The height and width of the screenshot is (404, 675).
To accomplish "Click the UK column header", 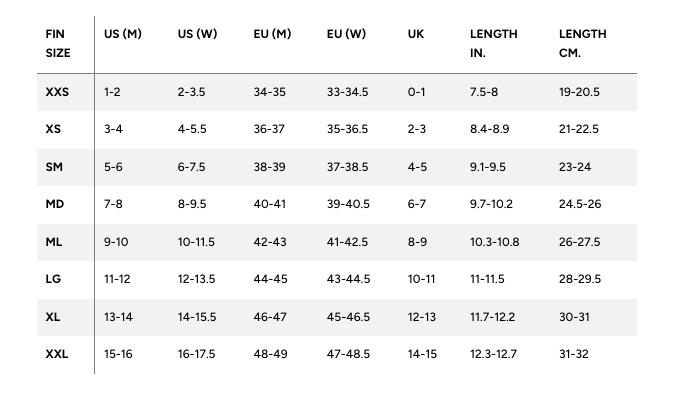I will tap(416, 34).
